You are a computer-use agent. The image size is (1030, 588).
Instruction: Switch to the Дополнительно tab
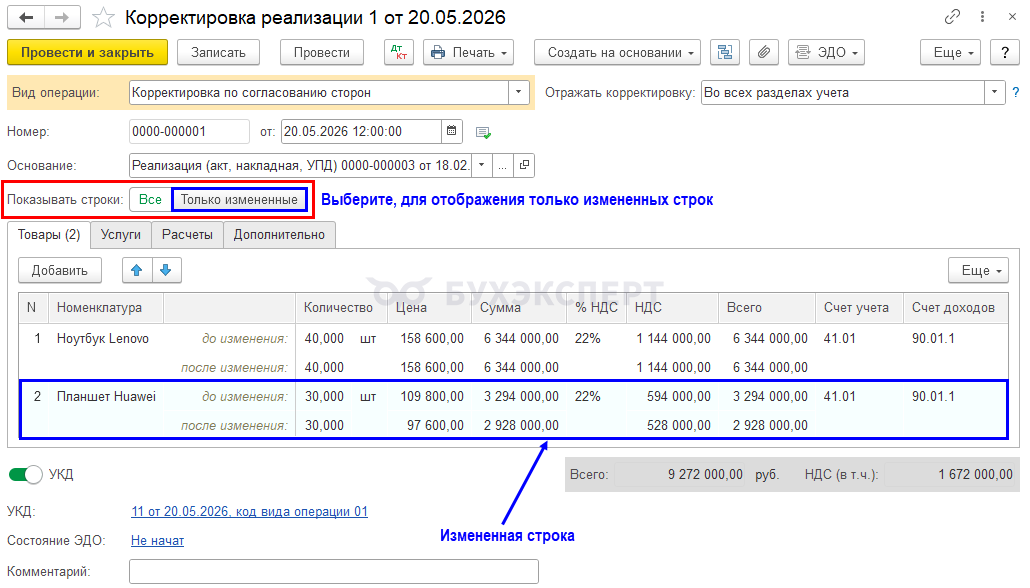[x=279, y=235]
